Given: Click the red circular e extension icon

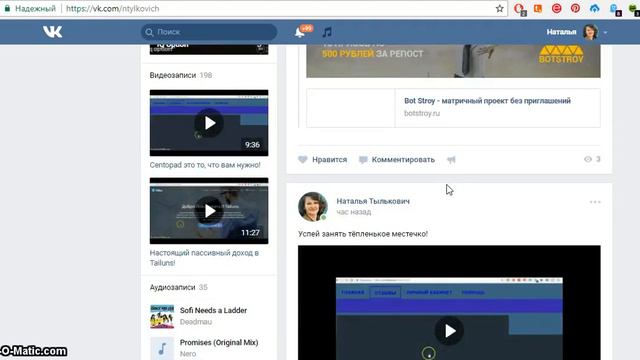Looking at the screenshot, I should [x=556, y=8].
